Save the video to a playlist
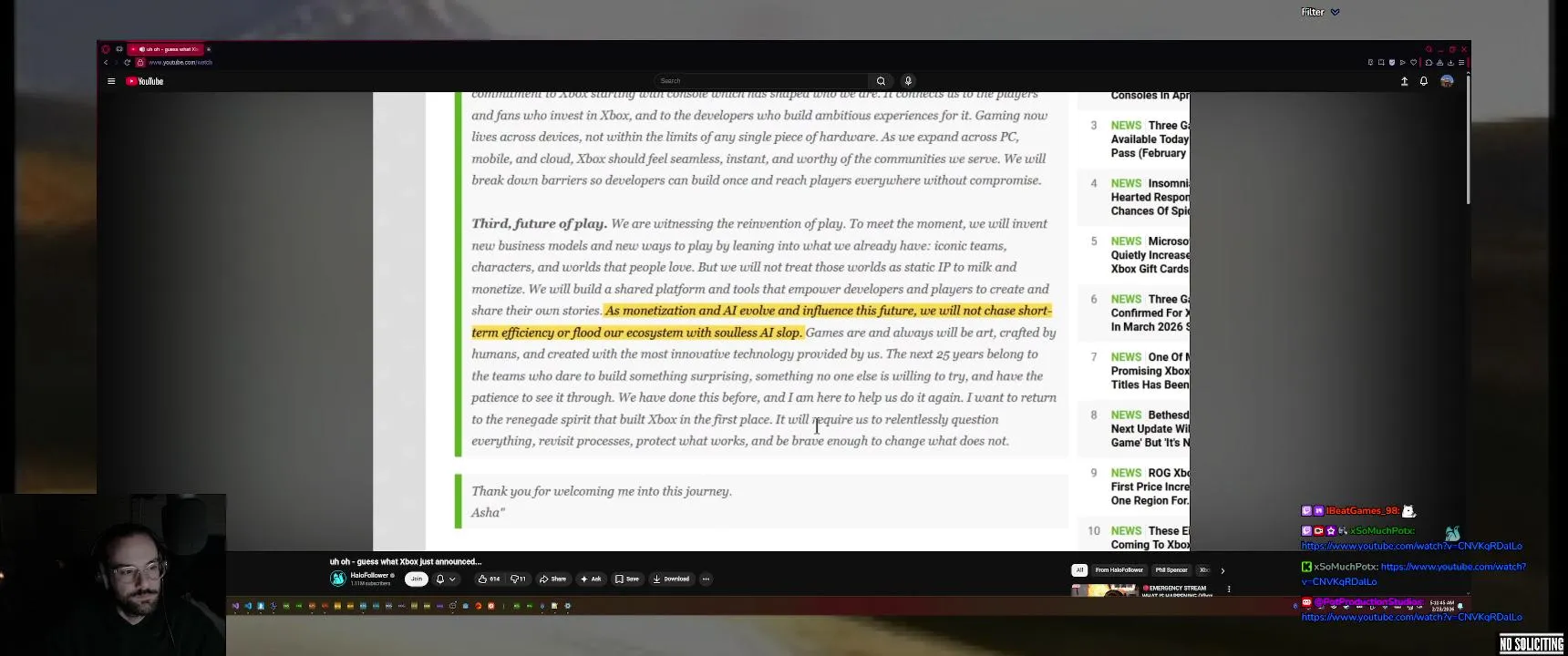Viewport: 1568px width, 656px height. (x=626, y=579)
